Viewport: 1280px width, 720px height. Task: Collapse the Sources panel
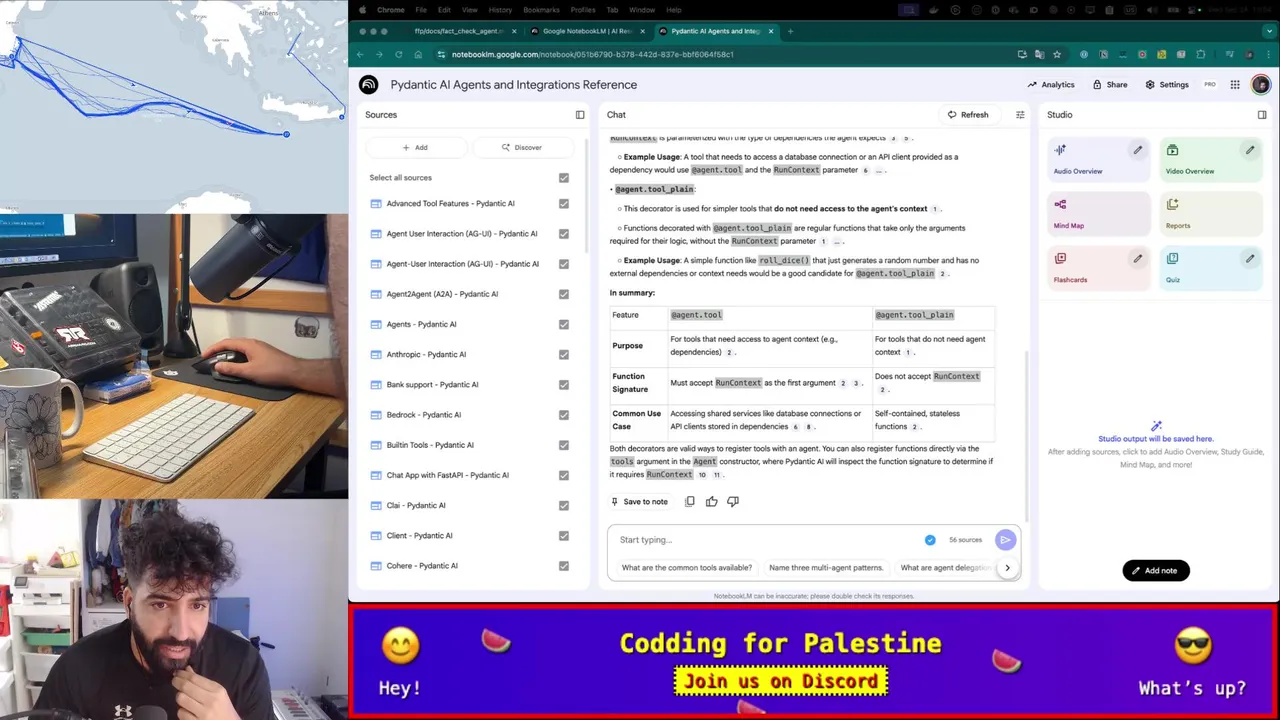(x=580, y=115)
